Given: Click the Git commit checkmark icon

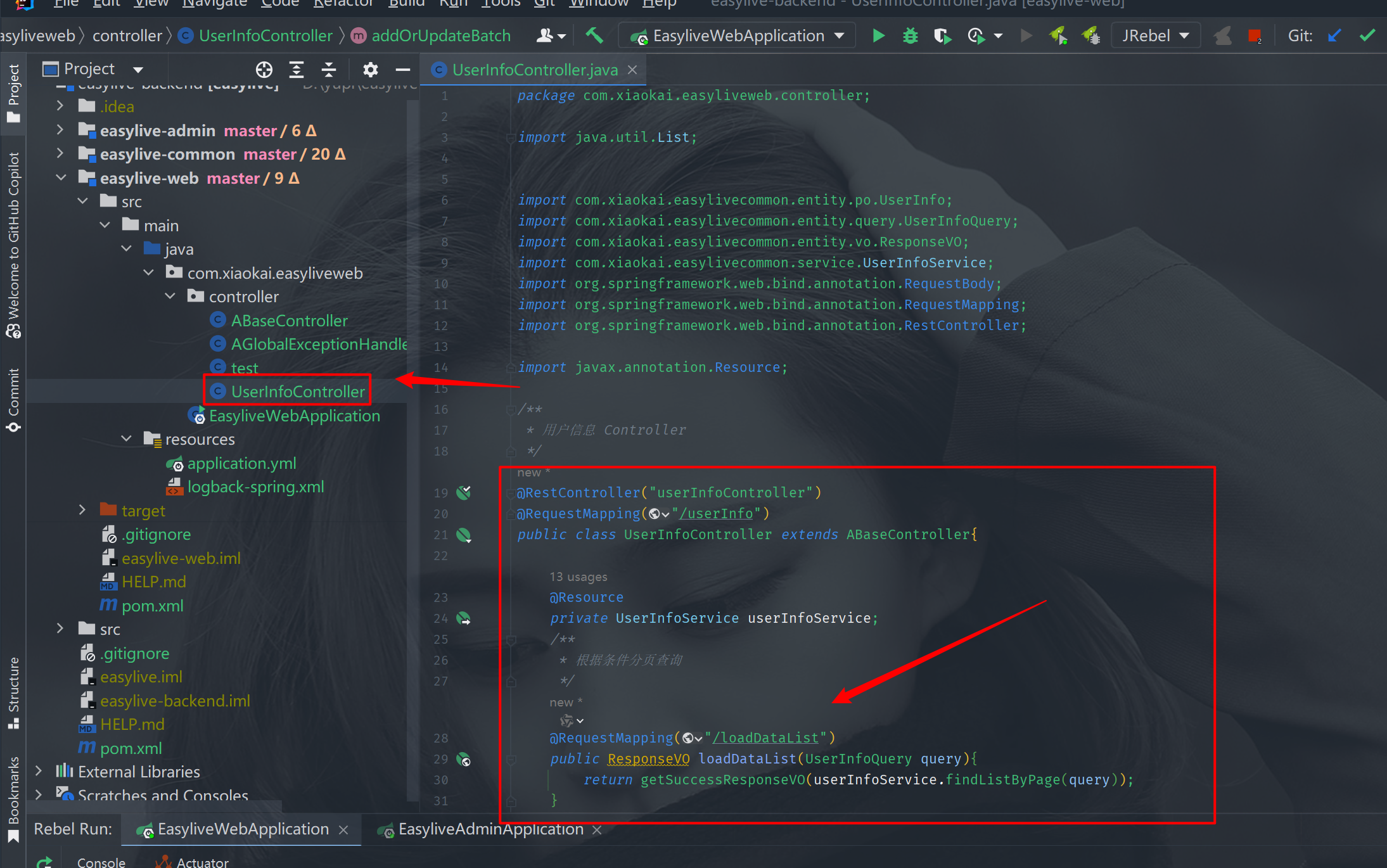Looking at the screenshot, I should click(x=1367, y=36).
